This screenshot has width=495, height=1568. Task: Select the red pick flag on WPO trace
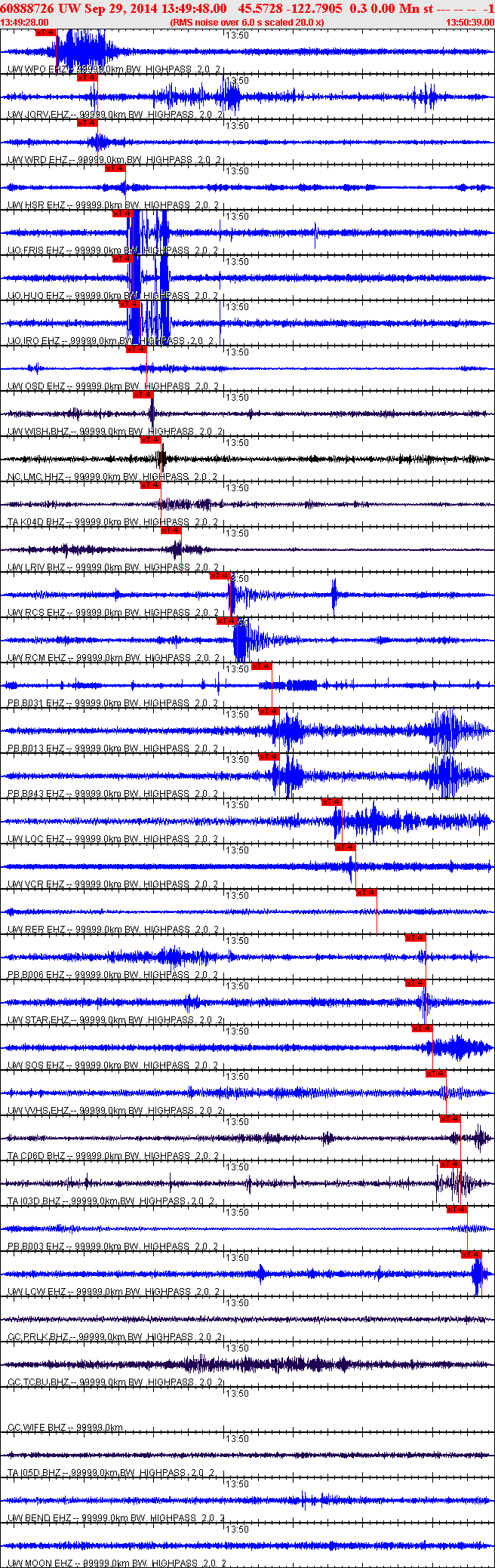click(46, 32)
